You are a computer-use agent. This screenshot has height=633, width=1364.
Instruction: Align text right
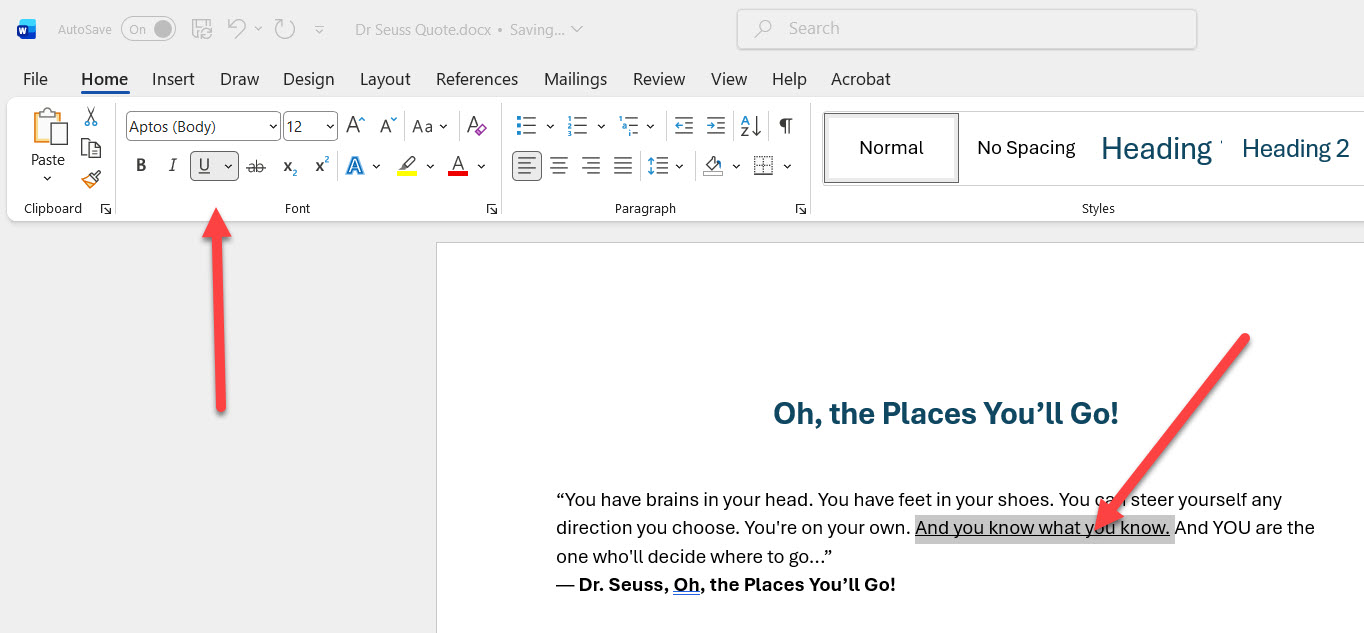(x=591, y=166)
